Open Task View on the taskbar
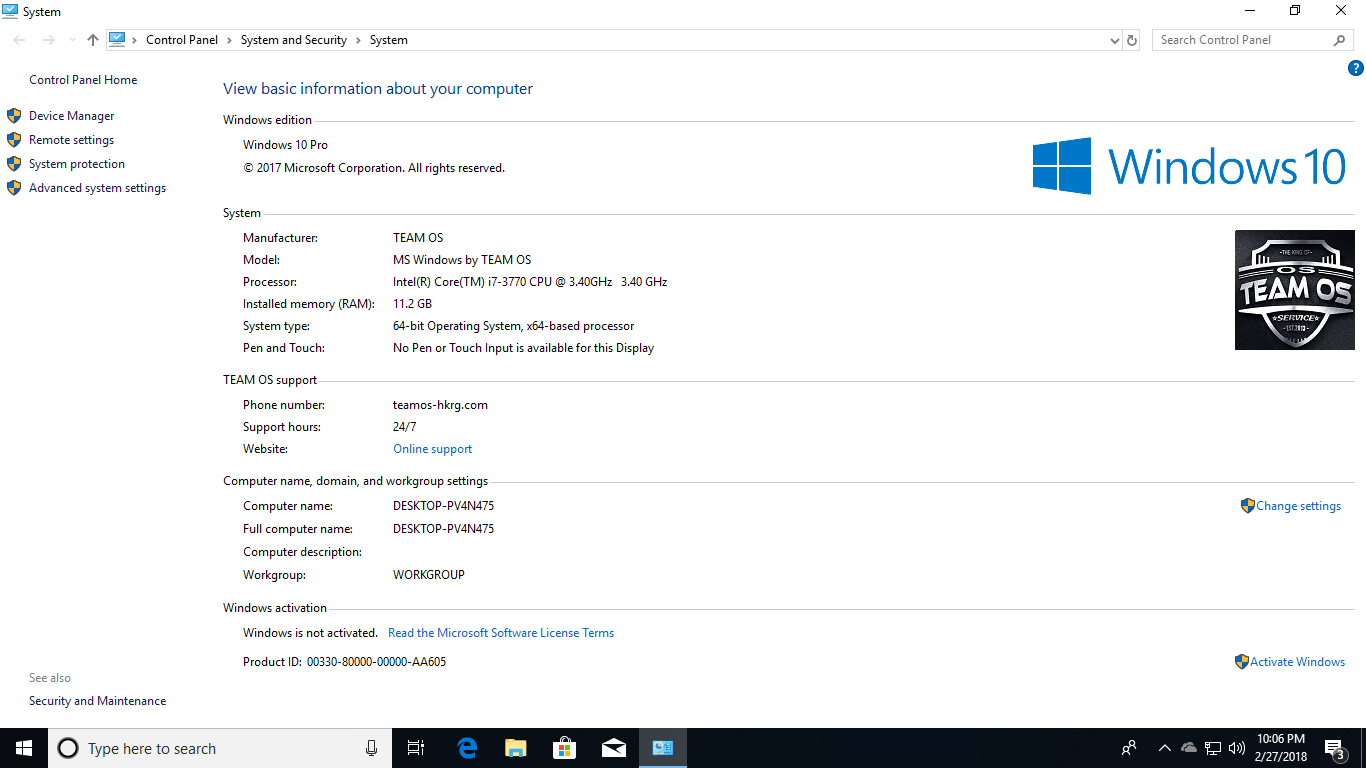This screenshot has height=768, width=1366. click(417, 748)
